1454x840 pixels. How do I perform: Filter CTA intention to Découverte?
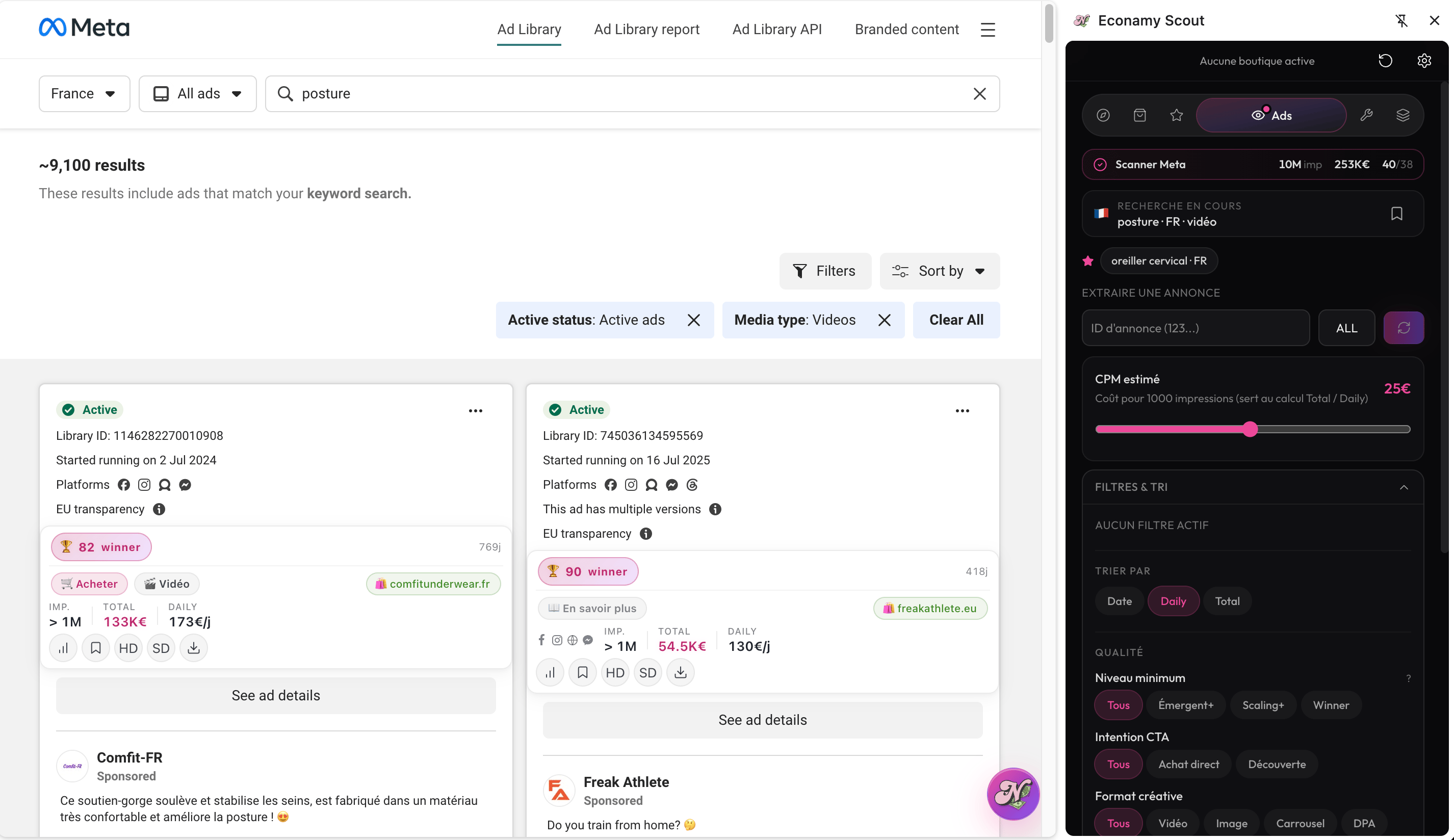tap(1277, 765)
